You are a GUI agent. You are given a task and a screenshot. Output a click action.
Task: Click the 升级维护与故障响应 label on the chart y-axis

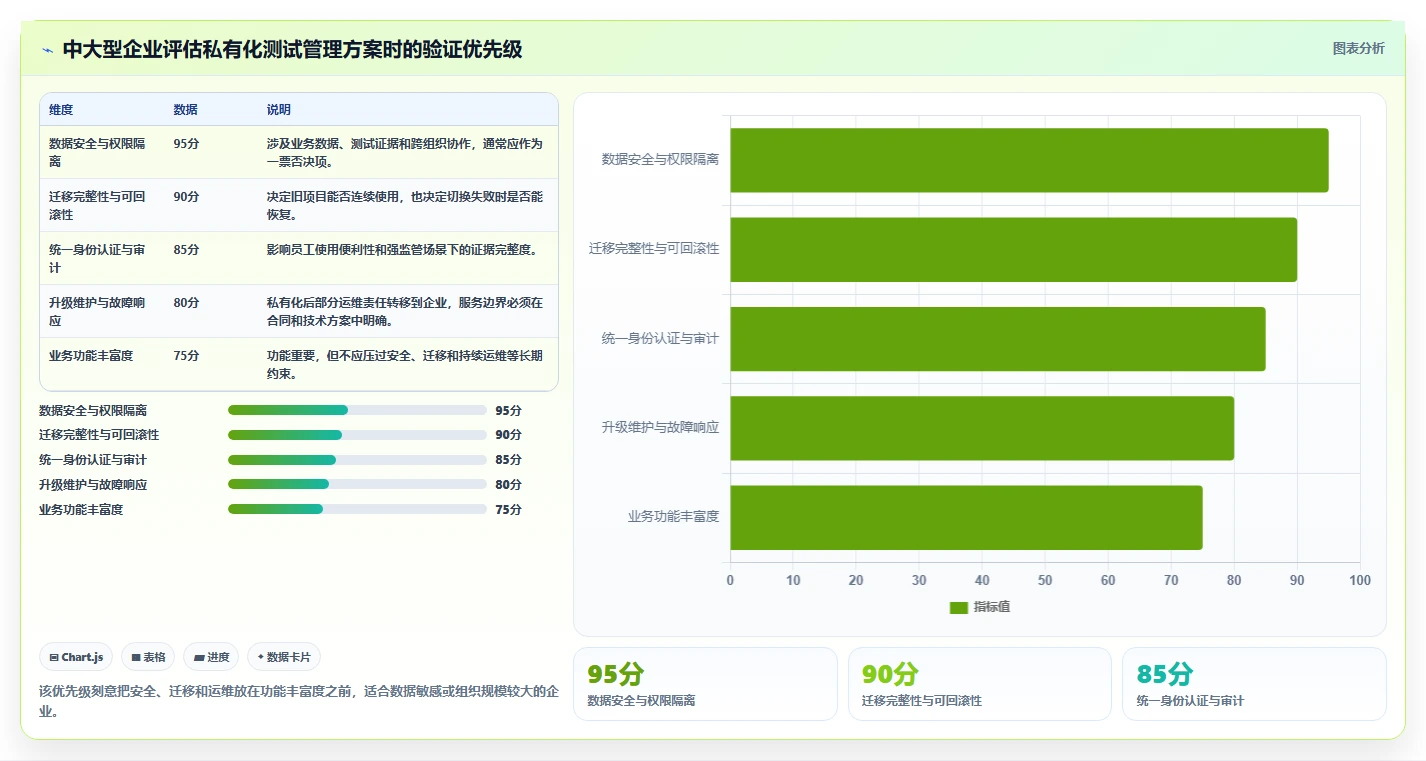[x=660, y=428]
